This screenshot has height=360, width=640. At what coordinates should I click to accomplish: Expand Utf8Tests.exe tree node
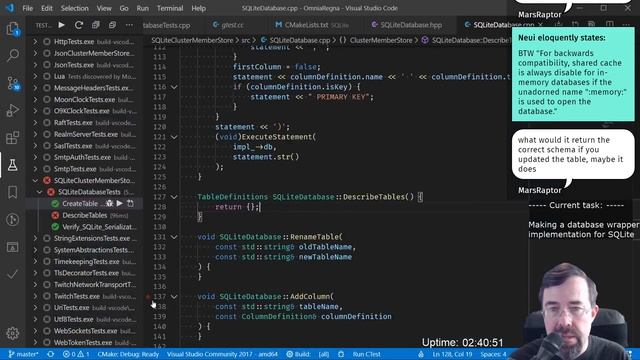(36, 319)
